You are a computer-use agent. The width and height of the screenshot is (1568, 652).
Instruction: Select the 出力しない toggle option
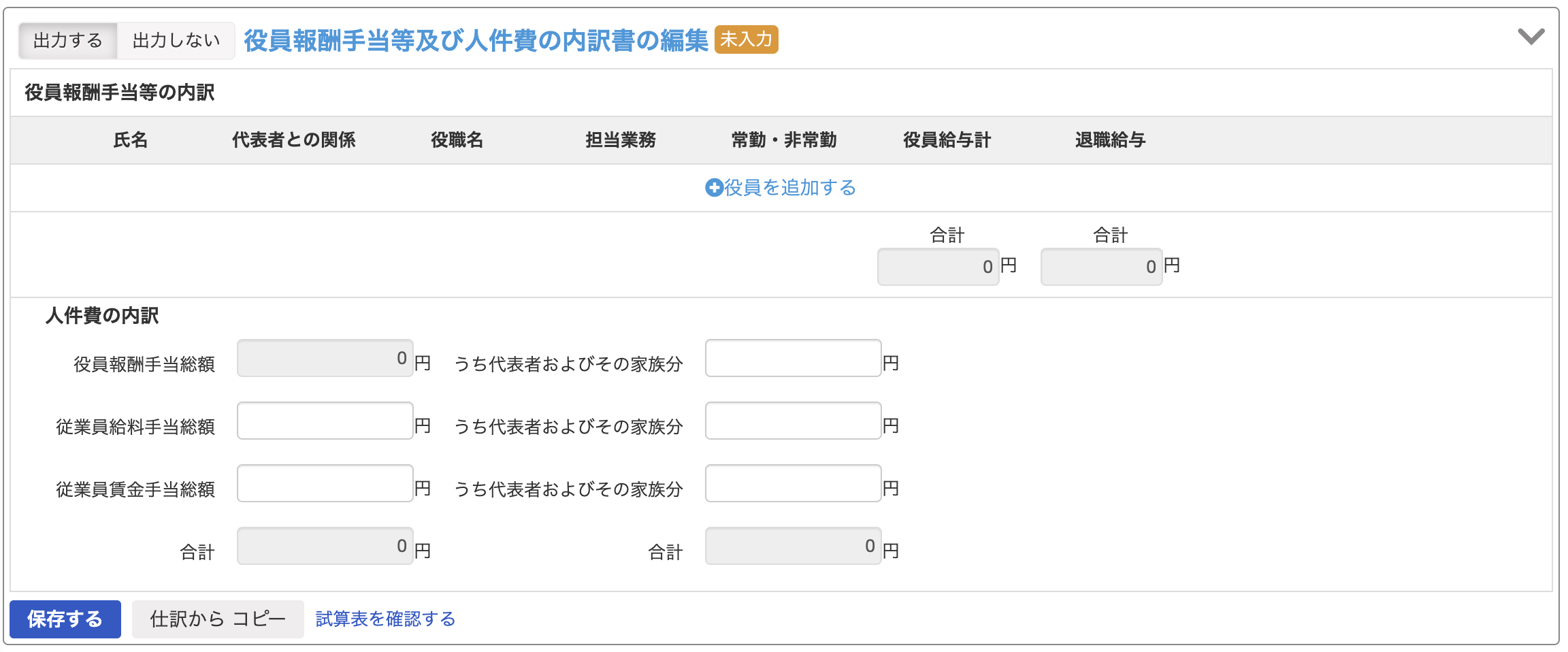point(176,41)
